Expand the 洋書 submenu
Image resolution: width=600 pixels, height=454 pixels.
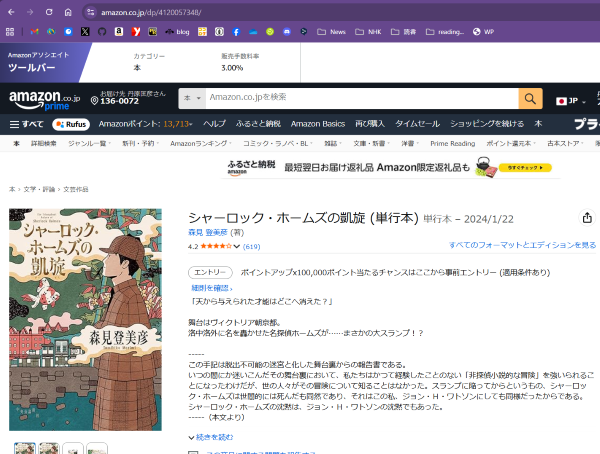click(410, 144)
